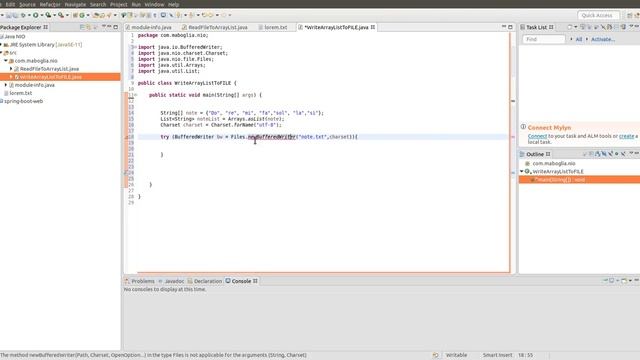This screenshot has height=360, width=640.
Task: Click the New Task icon in Task List
Action: [570, 27]
